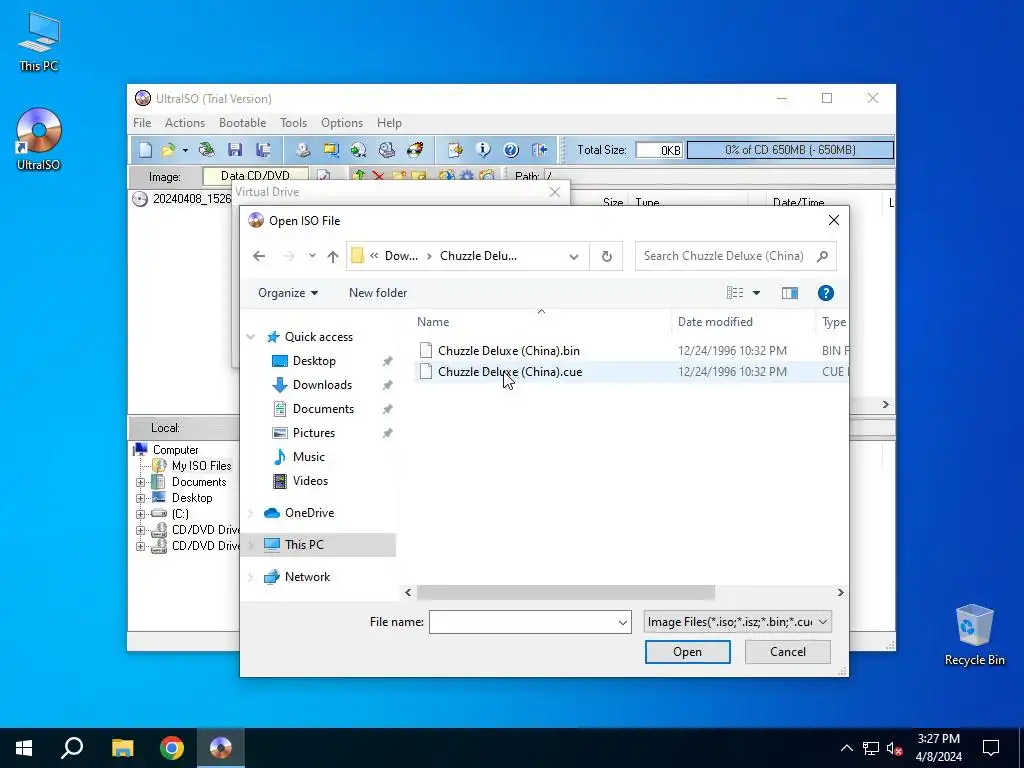Click the New folder button
This screenshot has height=768, width=1024.
tap(378, 293)
